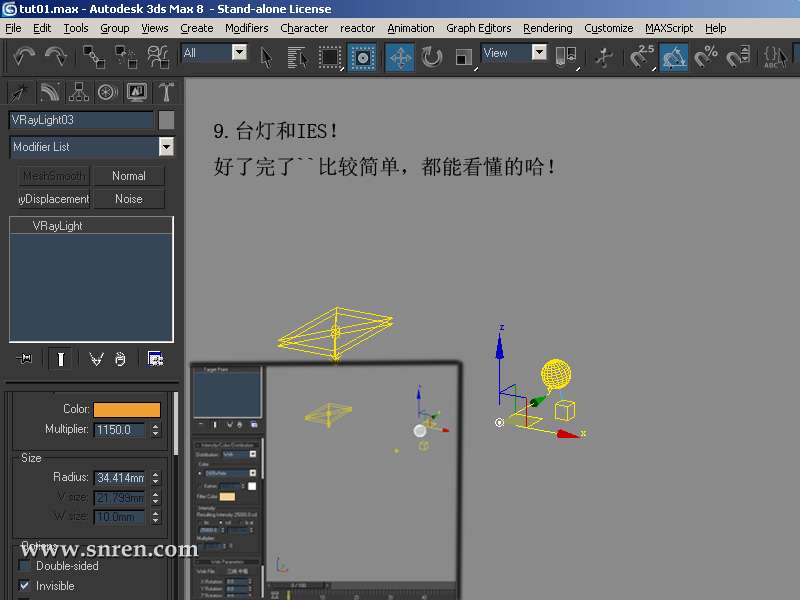Click Remove modifier from the stack icon
This screenshot has height=600, width=800.
pyautogui.click(x=120, y=359)
